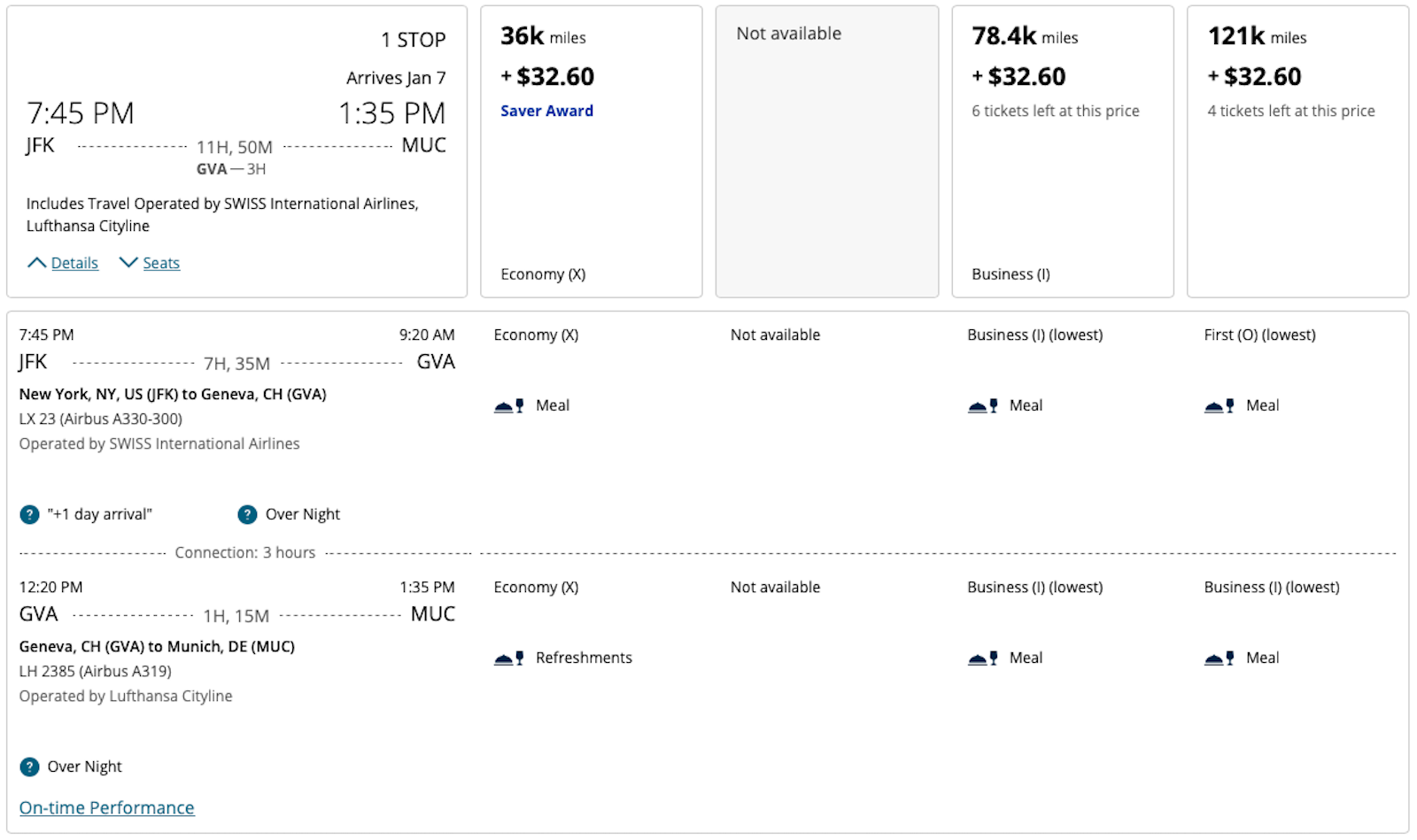
Task: Open the On-time Performance link
Action: [106, 807]
